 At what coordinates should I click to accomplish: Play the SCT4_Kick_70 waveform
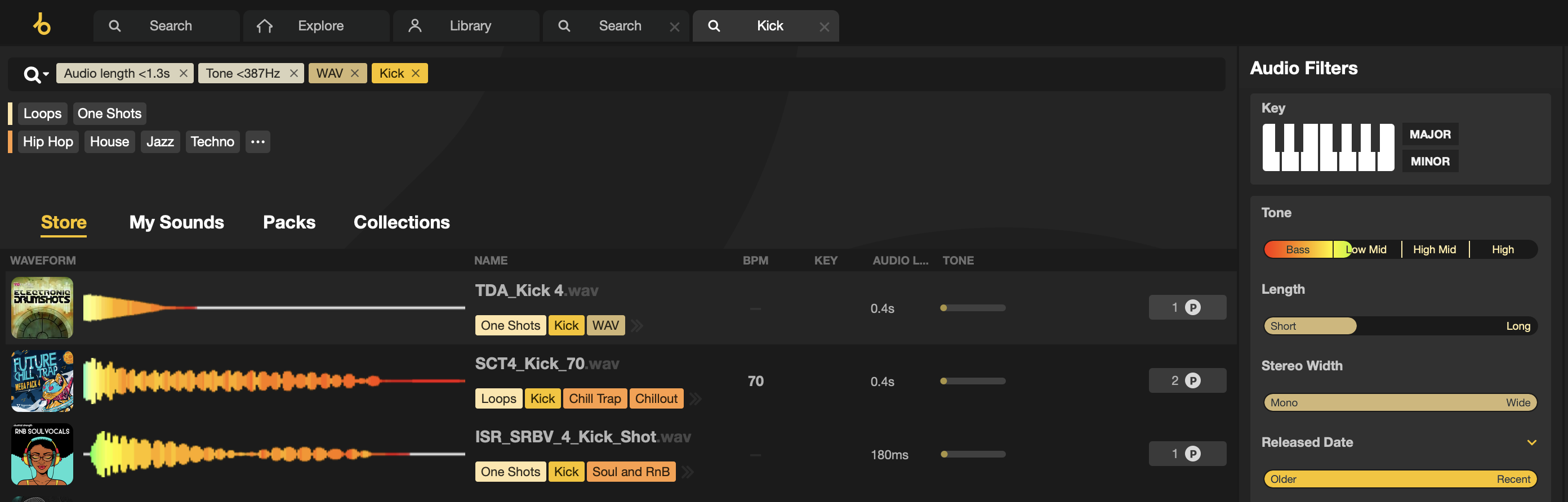click(x=274, y=381)
